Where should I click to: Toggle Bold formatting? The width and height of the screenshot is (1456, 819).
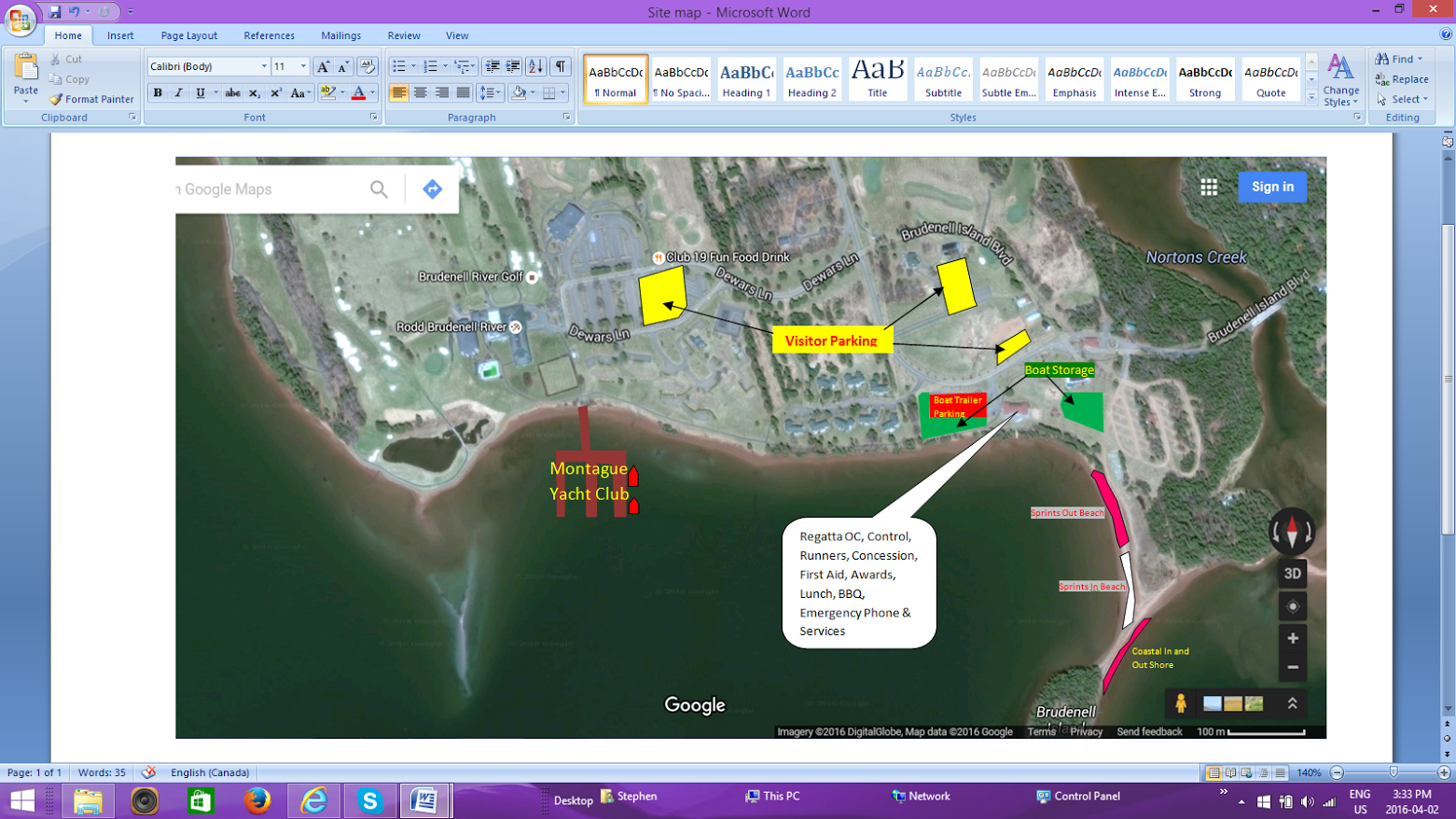point(158,93)
